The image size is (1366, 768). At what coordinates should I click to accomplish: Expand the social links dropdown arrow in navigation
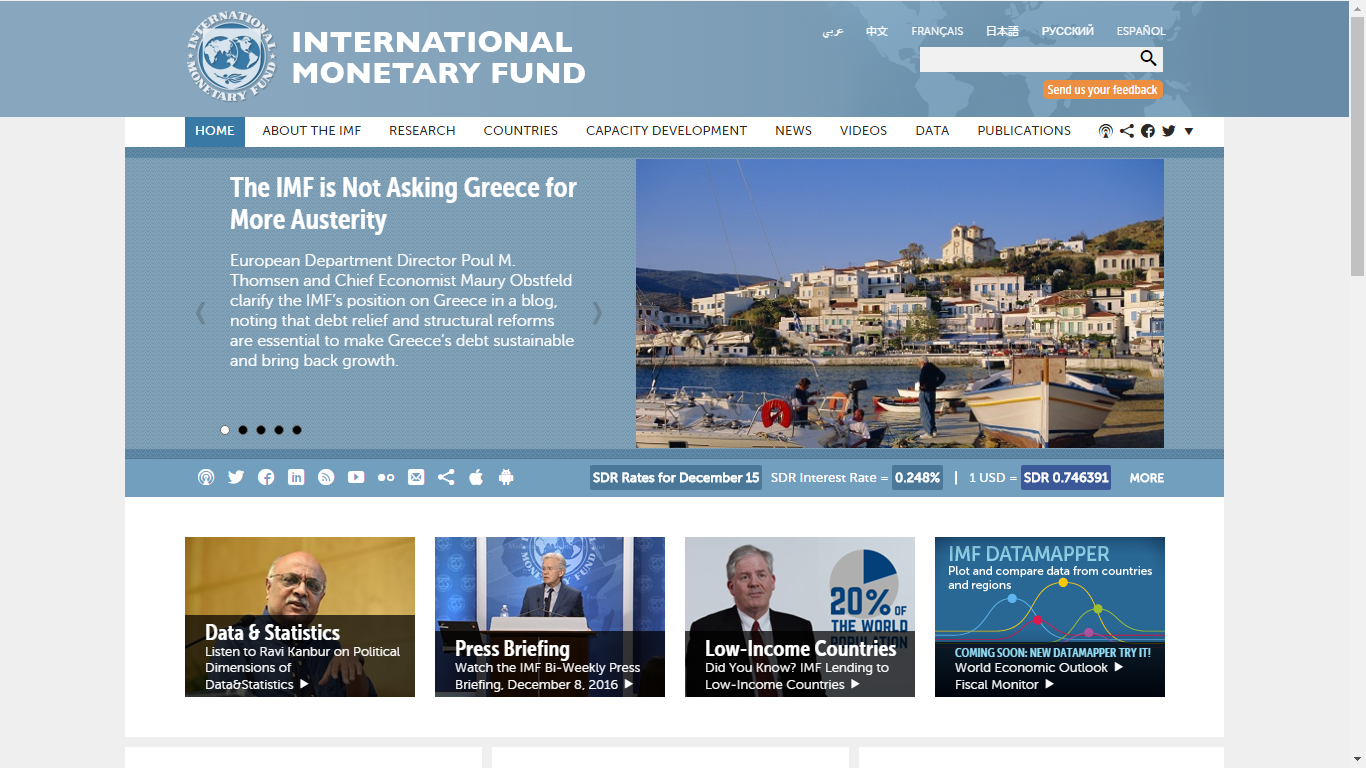[x=1189, y=131]
